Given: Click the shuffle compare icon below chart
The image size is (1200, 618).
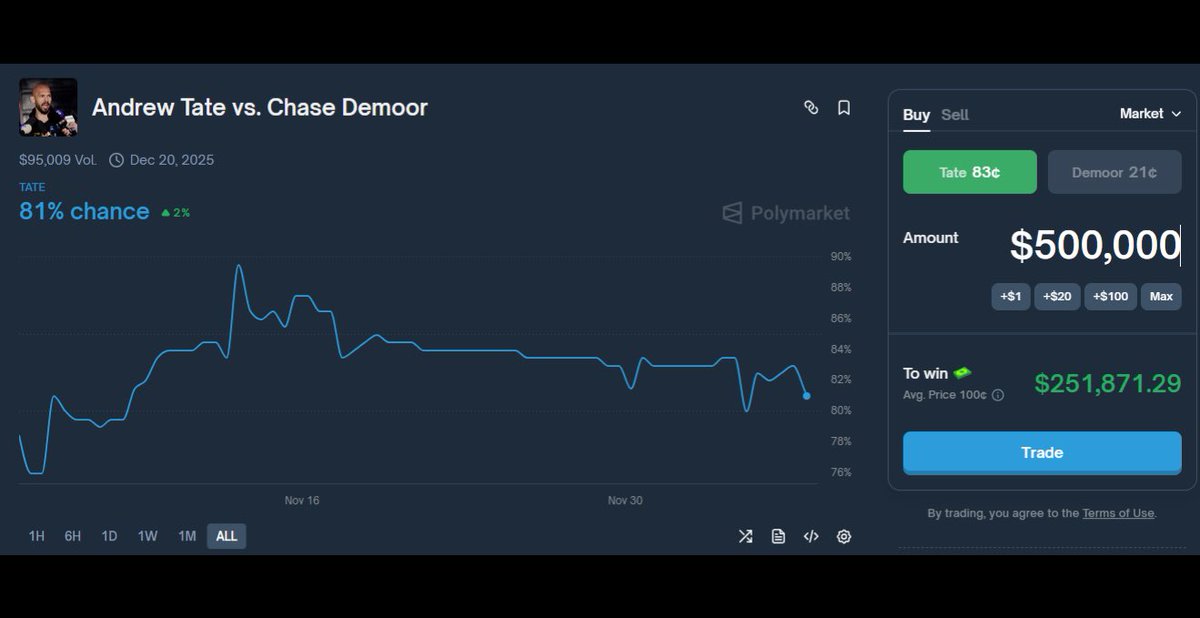Looking at the screenshot, I should [745, 537].
